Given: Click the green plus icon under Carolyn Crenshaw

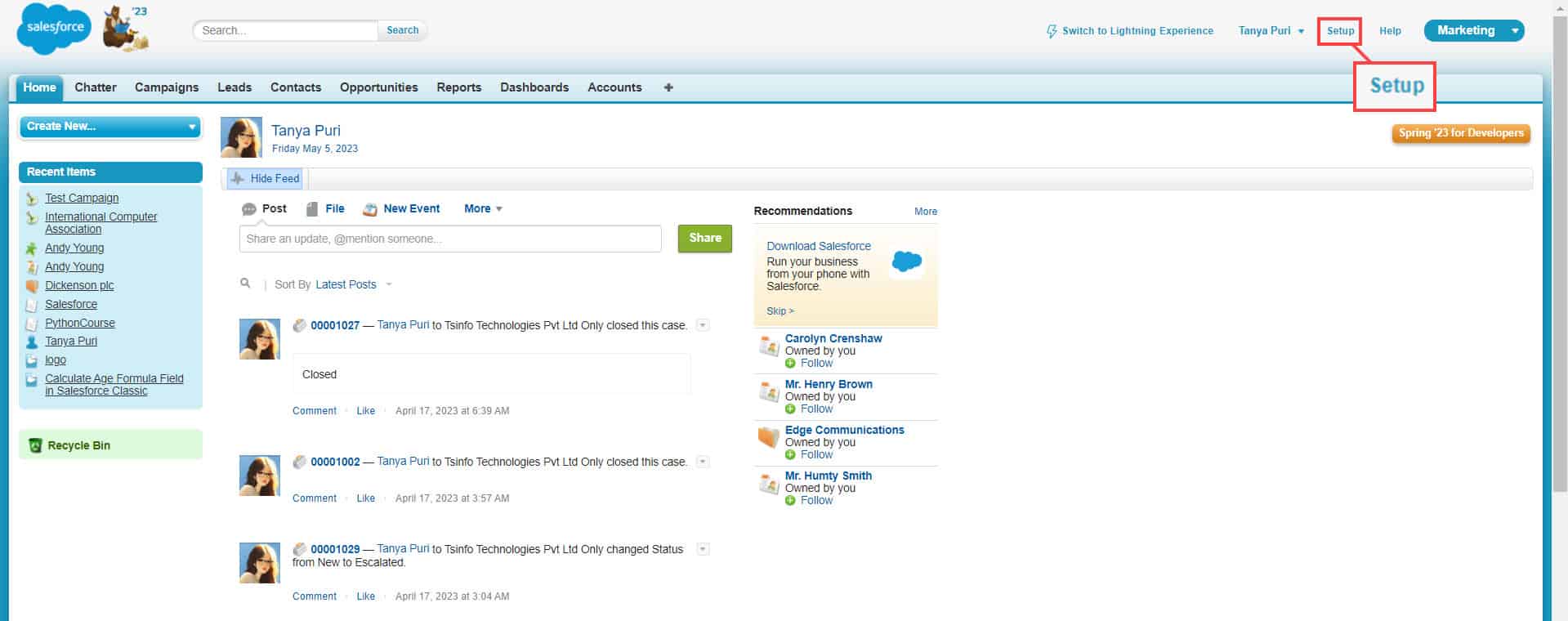Looking at the screenshot, I should pyautogui.click(x=790, y=364).
